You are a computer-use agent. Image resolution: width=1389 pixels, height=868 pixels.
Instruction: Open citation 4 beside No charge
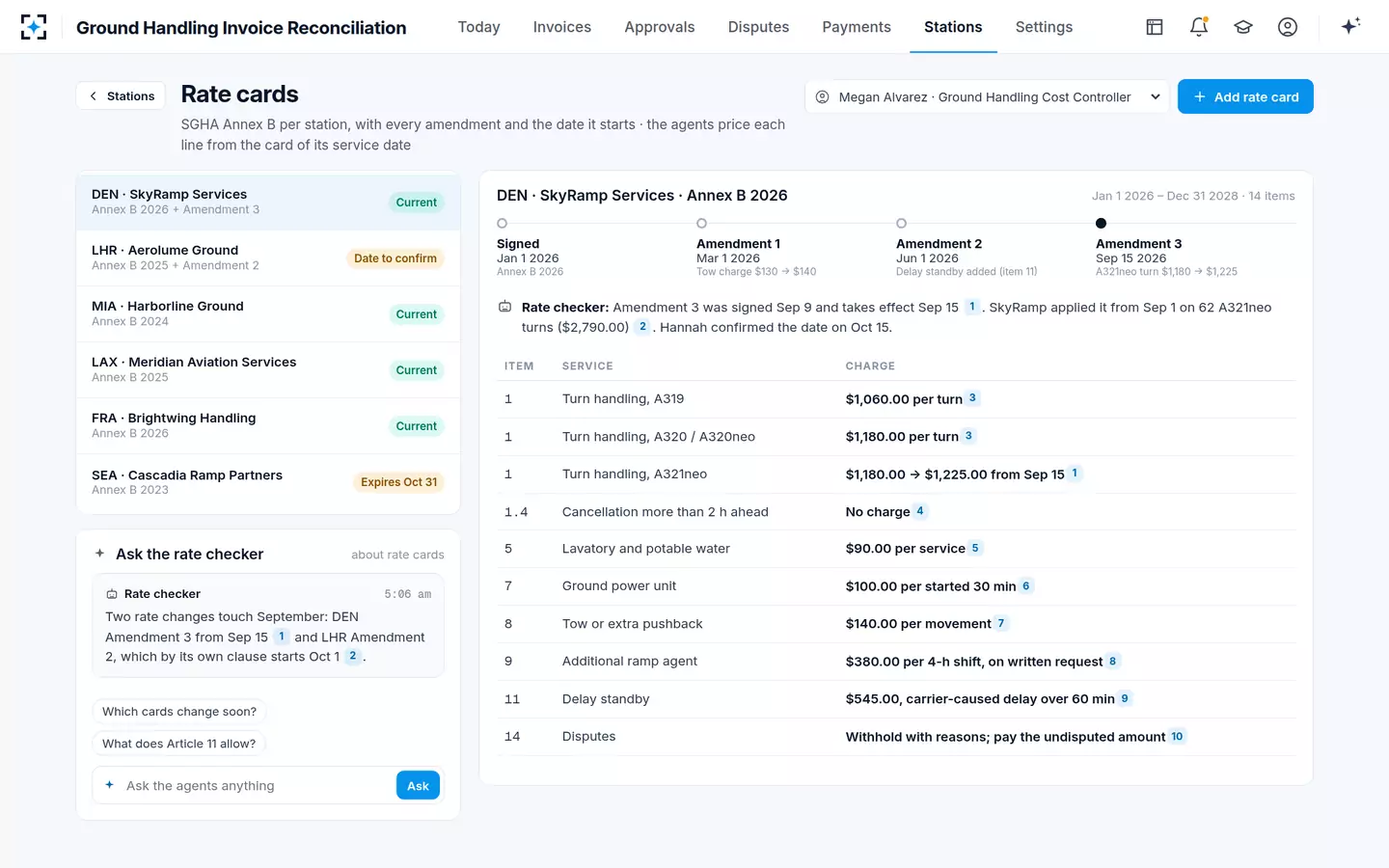(920, 511)
